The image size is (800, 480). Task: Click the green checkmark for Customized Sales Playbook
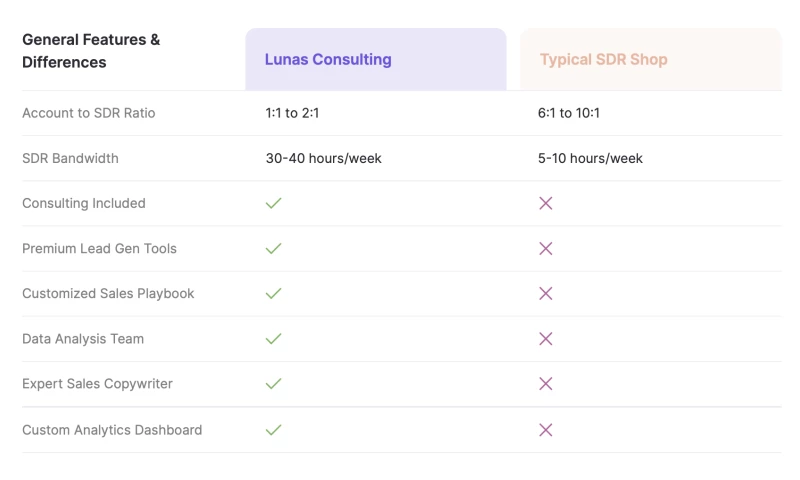[x=273, y=293]
